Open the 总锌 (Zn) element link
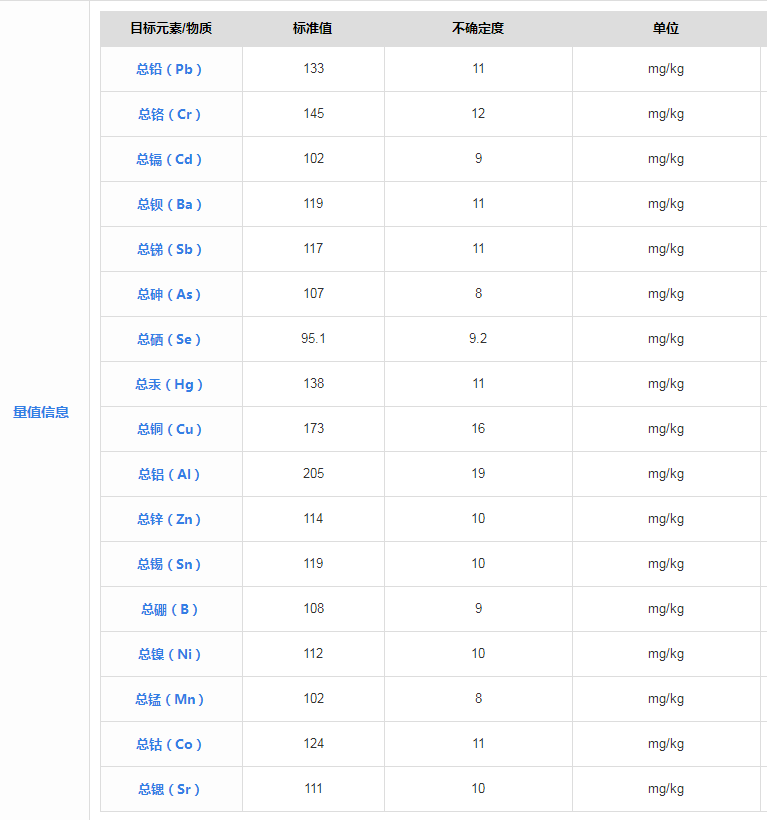Viewport: 767px width, 820px height. (170, 519)
